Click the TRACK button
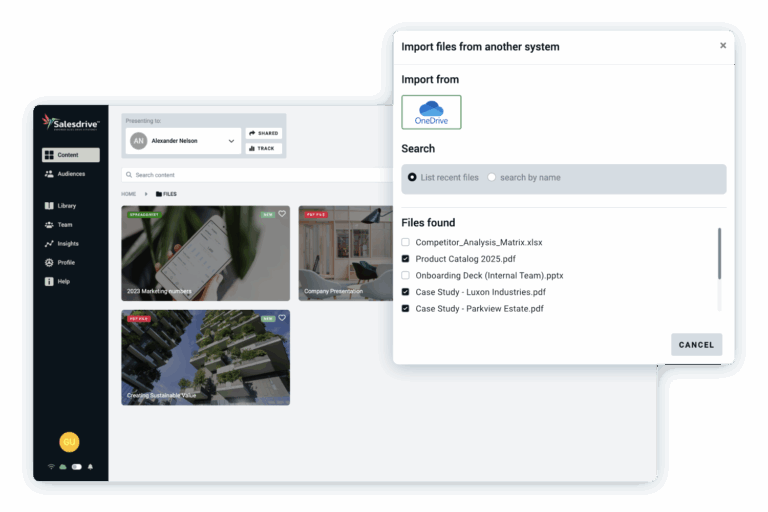 (264, 148)
